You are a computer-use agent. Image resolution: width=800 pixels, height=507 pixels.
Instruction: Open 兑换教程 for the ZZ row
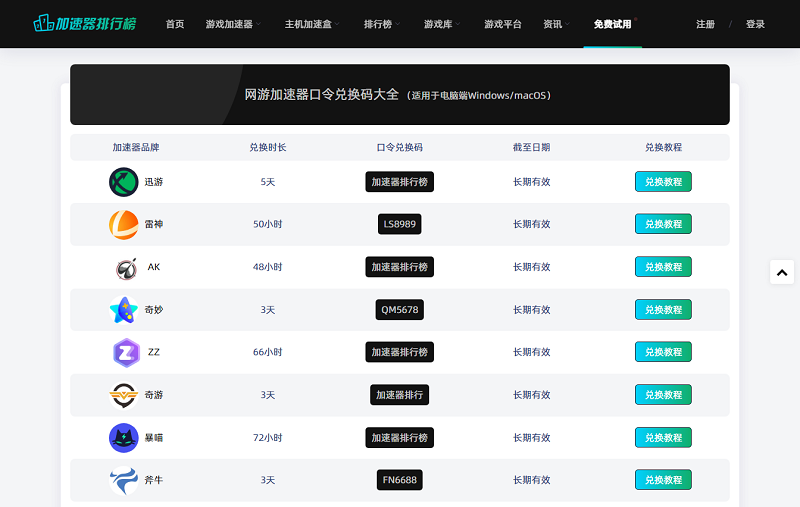click(663, 352)
